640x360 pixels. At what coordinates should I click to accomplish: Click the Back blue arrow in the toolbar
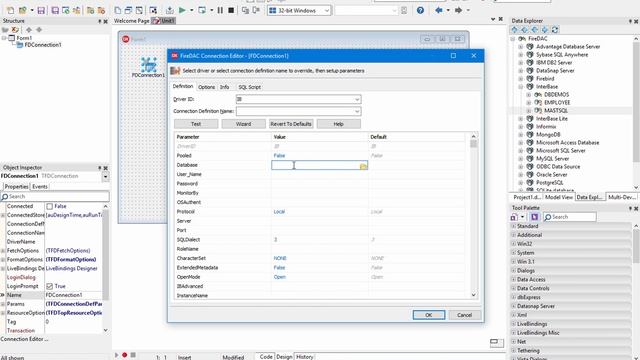pyautogui.click(x=439, y=10)
